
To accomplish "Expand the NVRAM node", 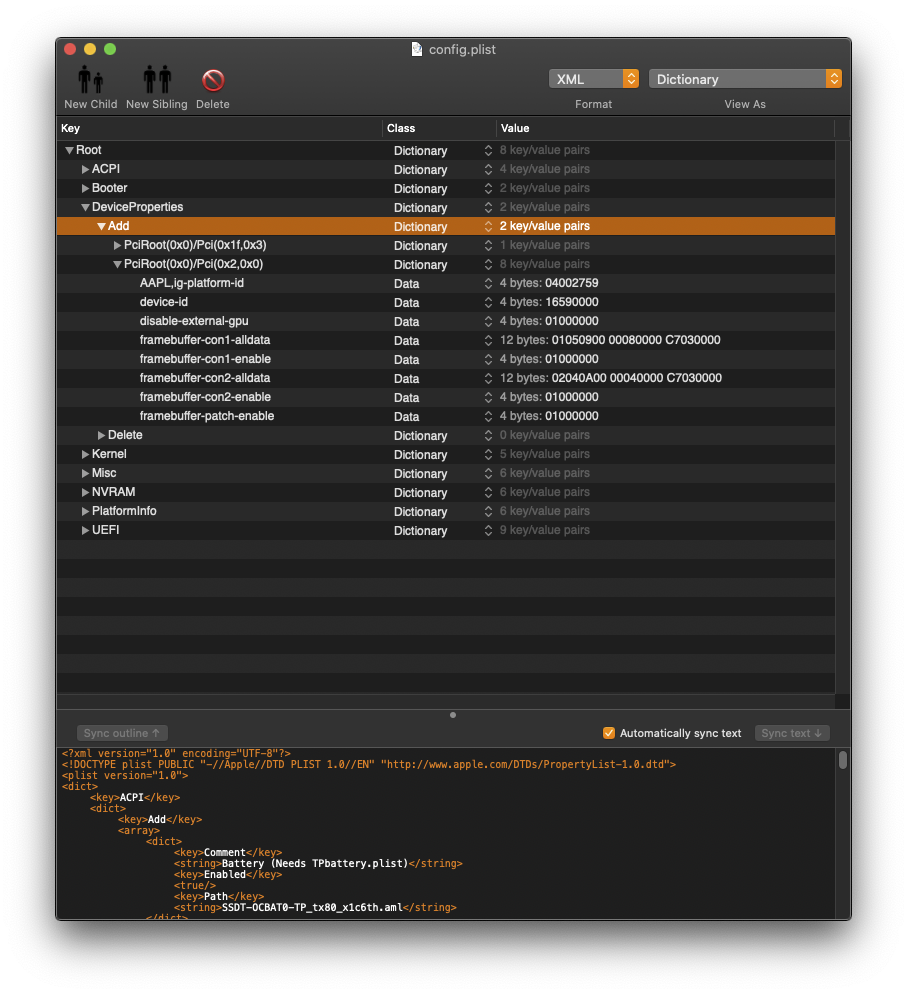I will click(x=85, y=493).
